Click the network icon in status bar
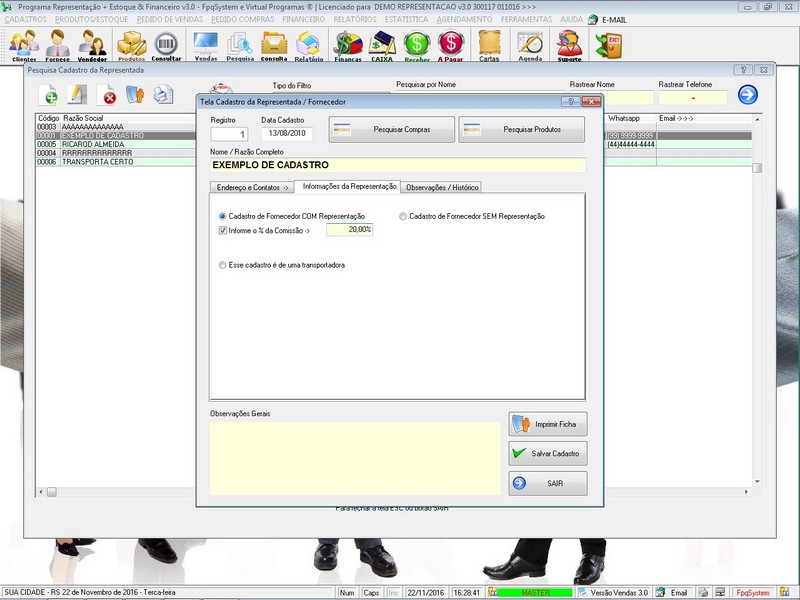 point(720,592)
